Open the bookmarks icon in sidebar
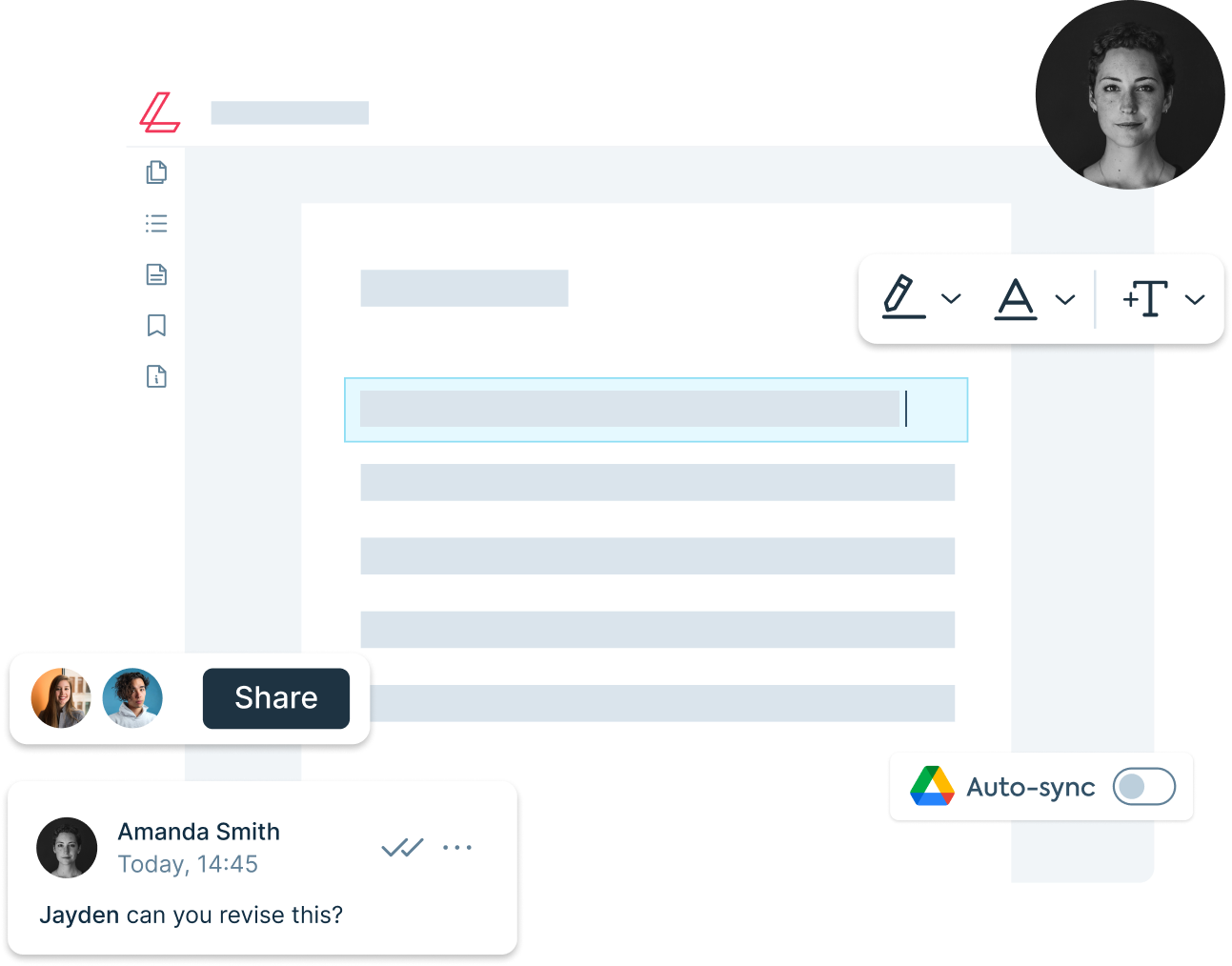Viewport: 1232px width, 966px height. [157, 326]
